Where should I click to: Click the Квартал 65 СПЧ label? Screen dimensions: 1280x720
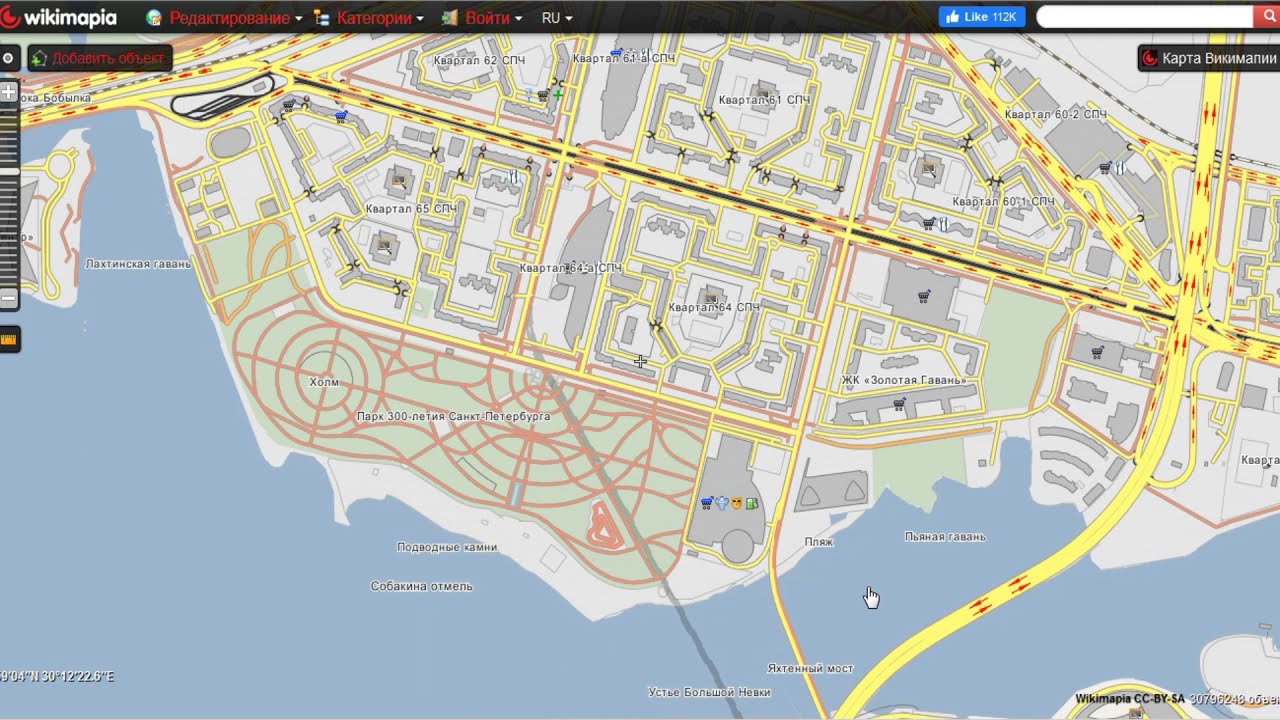[411, 209]
